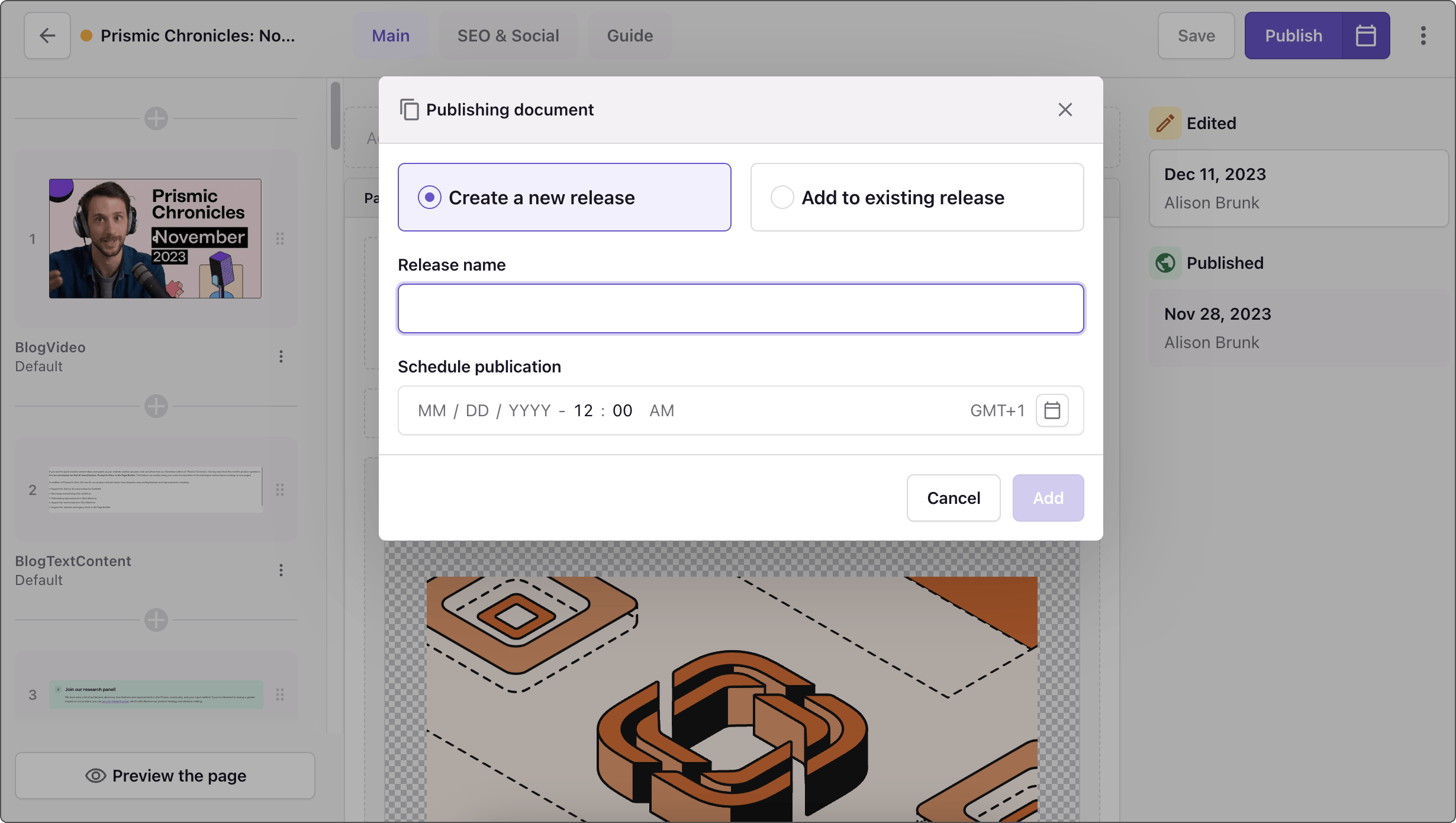
Task: Switch to the SEO & Social tab
Action: click(508, 36)
